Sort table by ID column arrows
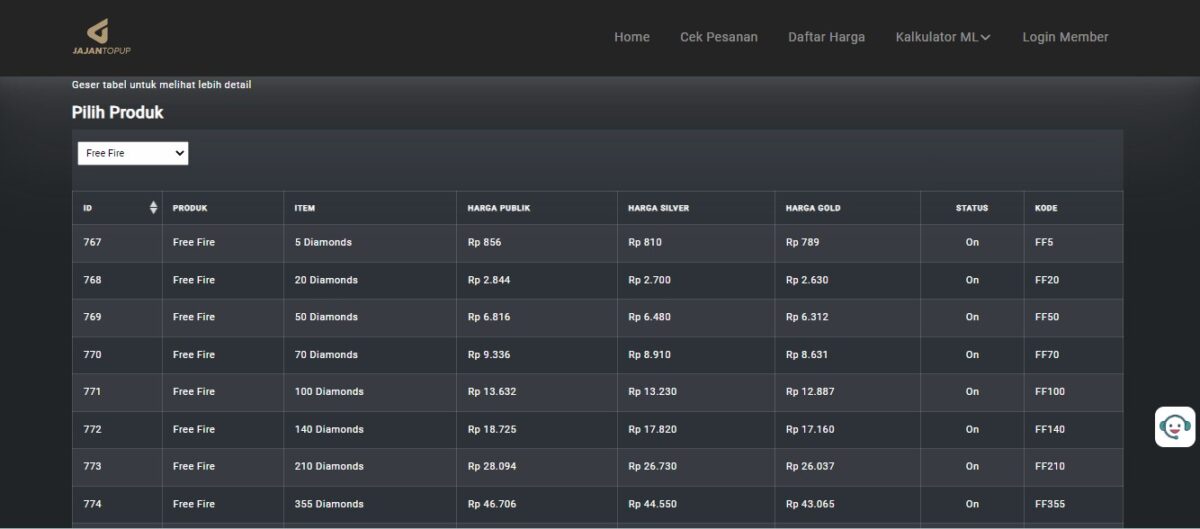Viewport: 1200px width, 529px height. [153, 208]
